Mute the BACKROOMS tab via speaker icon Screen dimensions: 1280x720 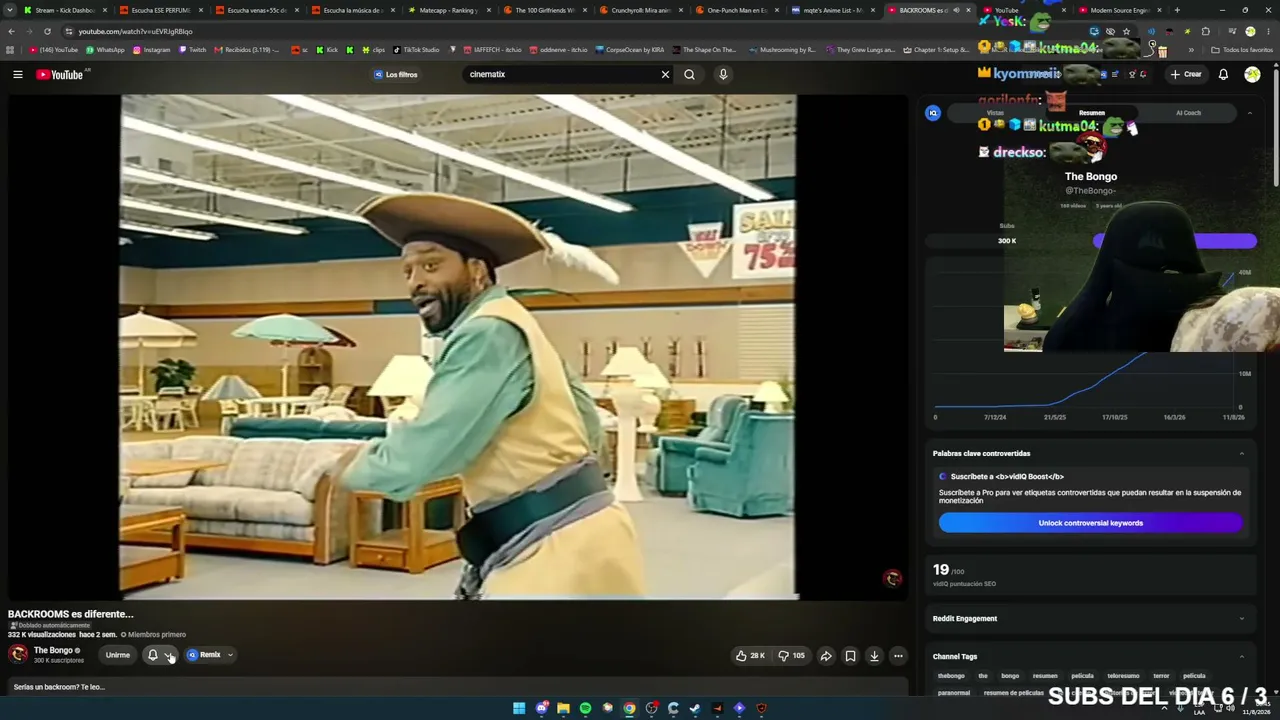click(x=956, y=10)
